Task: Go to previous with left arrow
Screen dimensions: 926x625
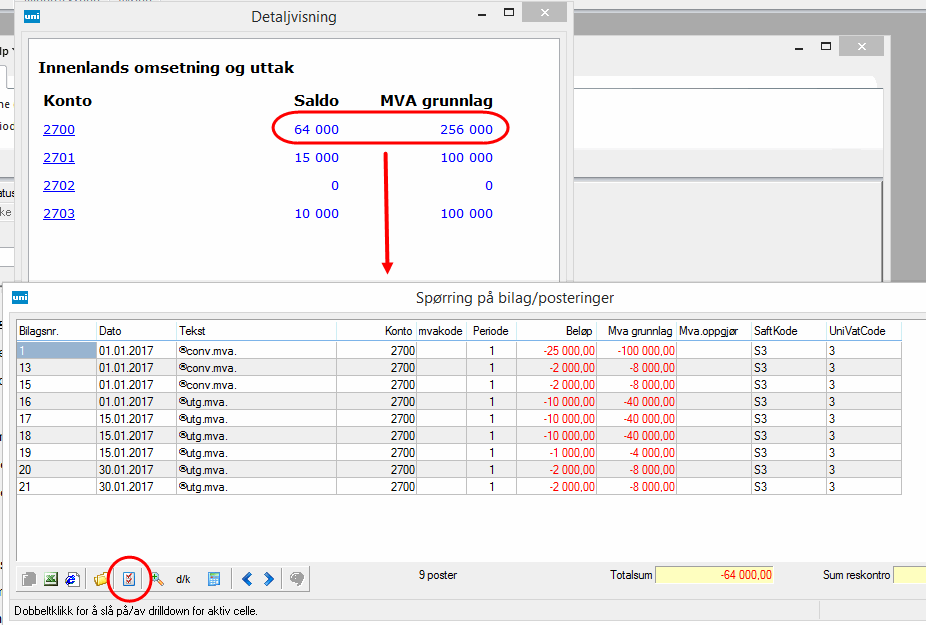Action: point(247,578)
